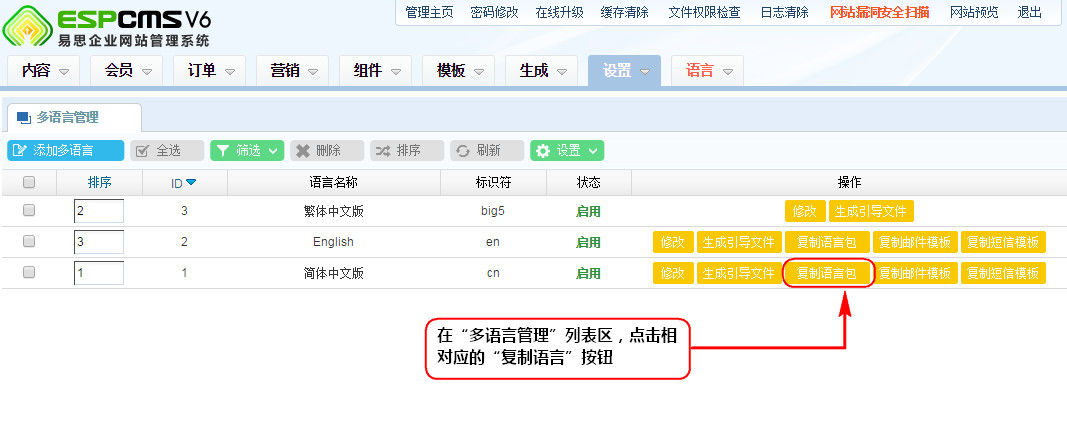Select the 多语言管理 tab
The image size is (1067, 436).
click(72, 118)
